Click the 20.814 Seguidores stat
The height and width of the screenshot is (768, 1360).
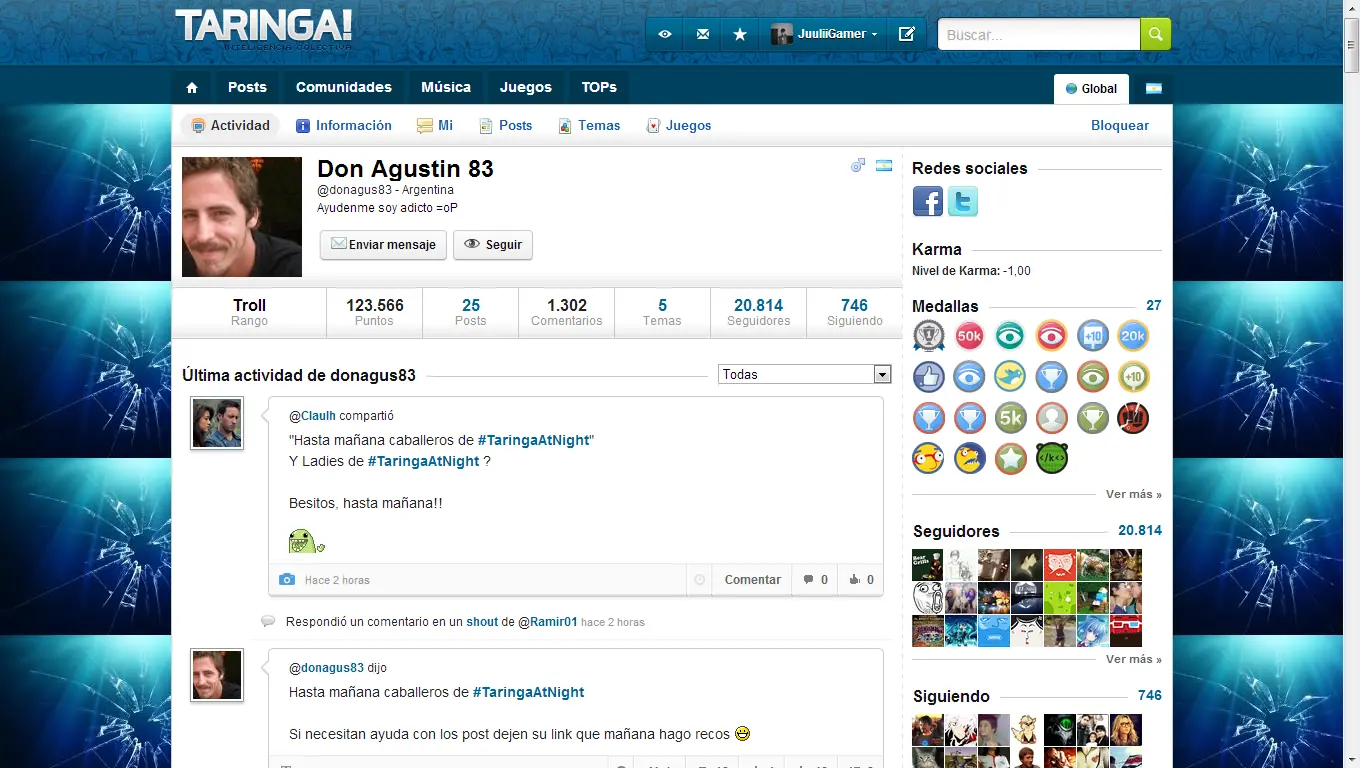[758, 312]
